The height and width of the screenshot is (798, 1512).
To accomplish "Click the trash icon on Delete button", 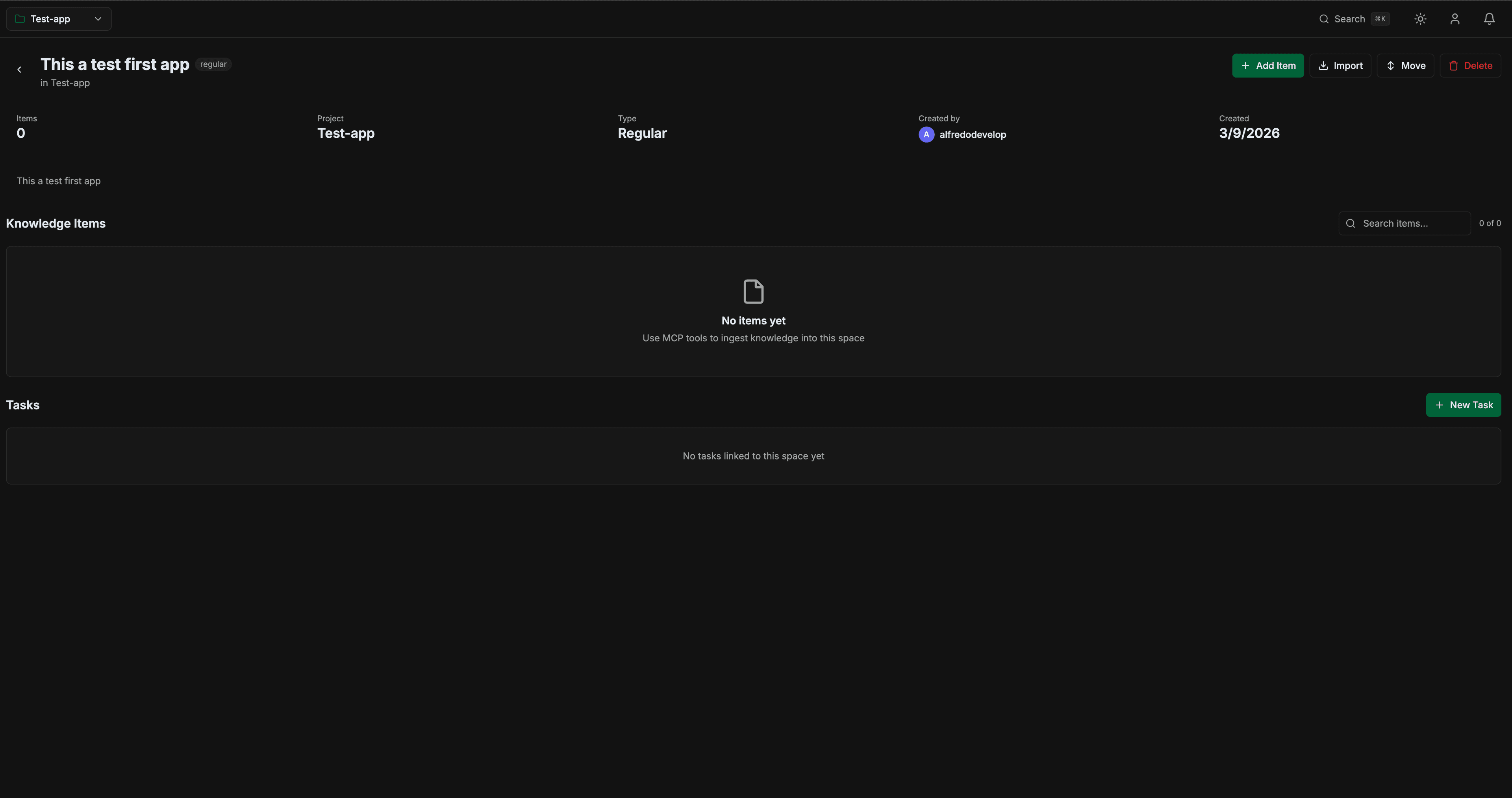I will tap(1454, 65).
